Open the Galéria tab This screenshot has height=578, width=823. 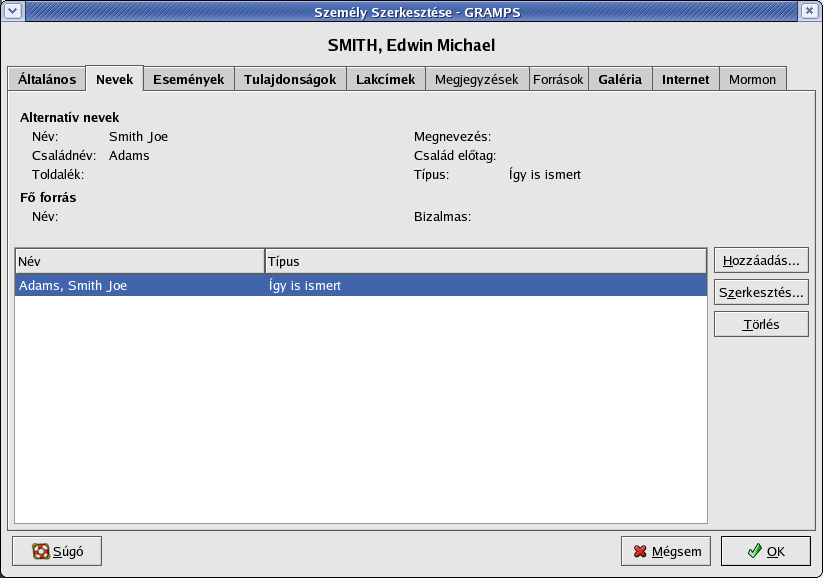pos(620,79)
